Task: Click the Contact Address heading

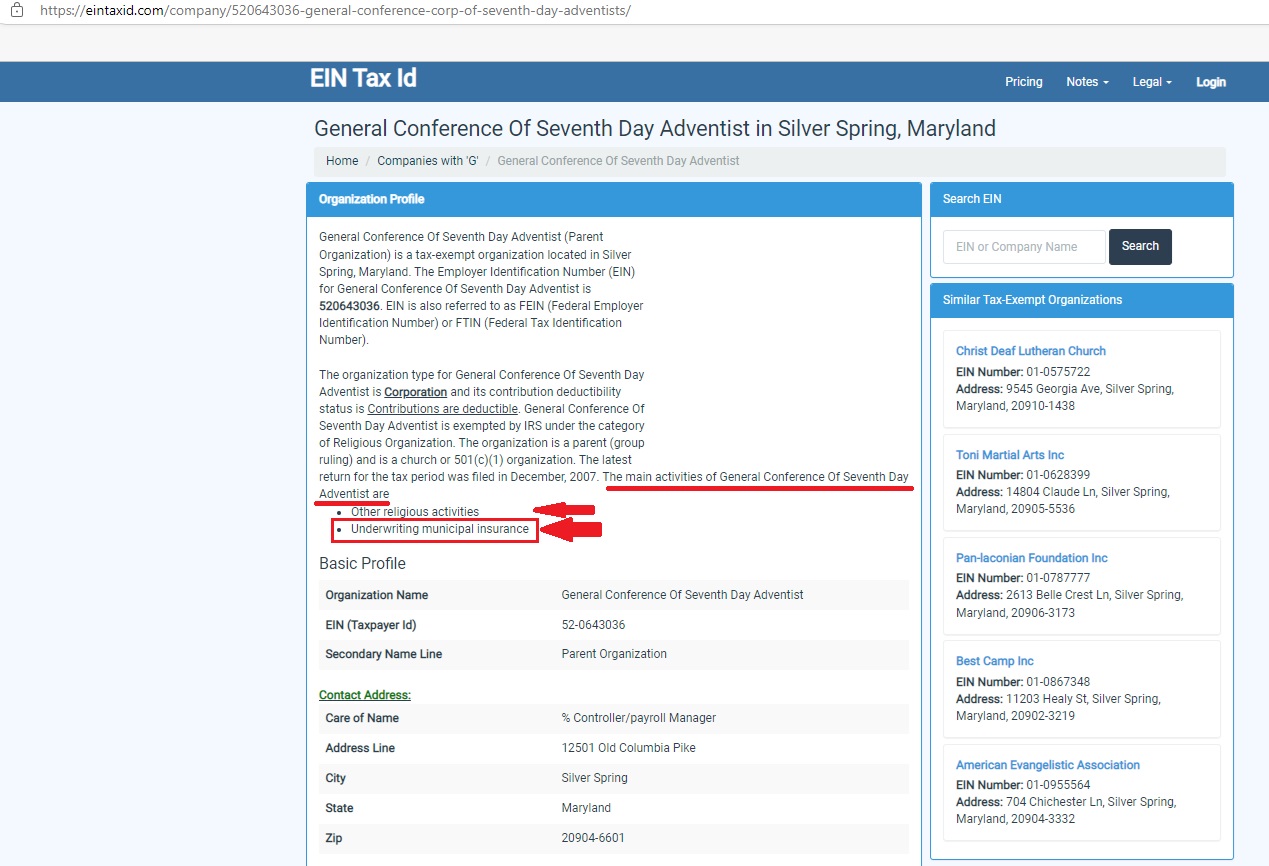Action: (364, 695)
